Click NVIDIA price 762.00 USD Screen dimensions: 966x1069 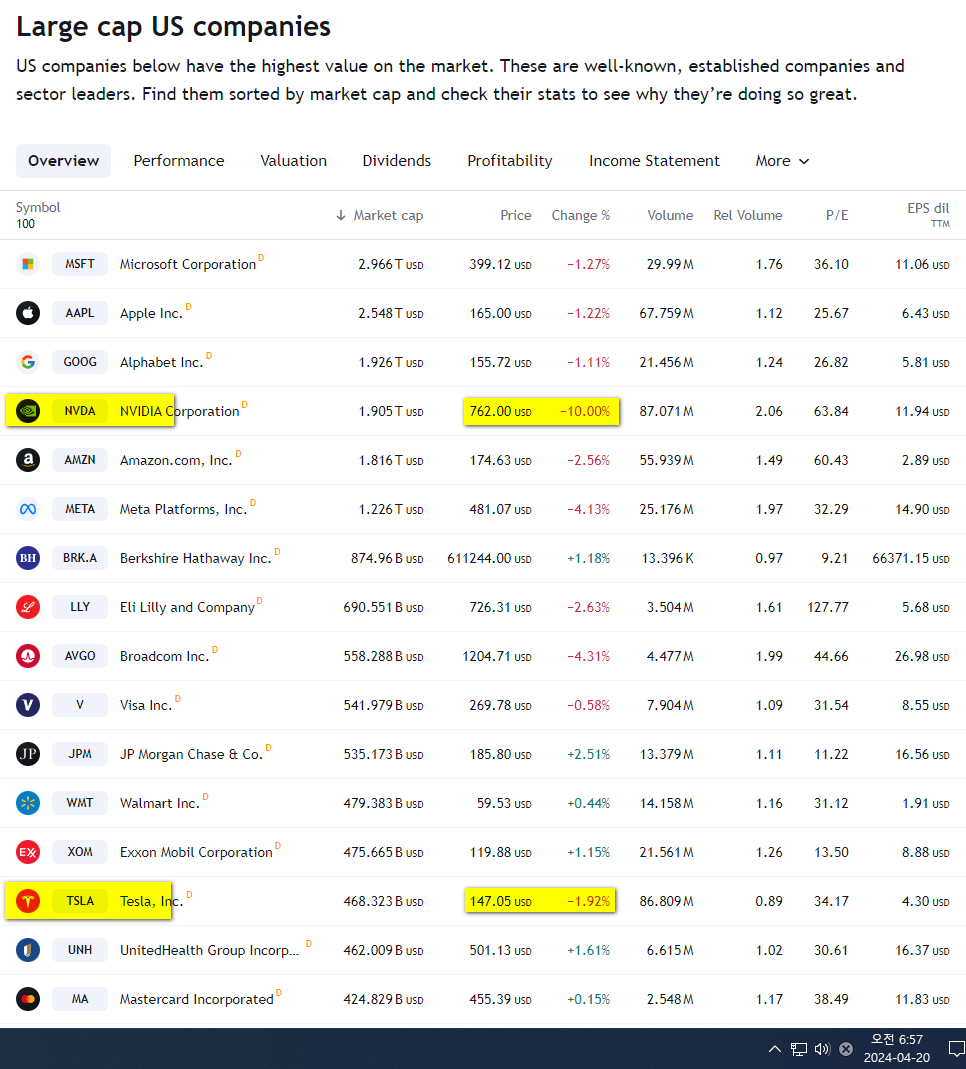pos(500,412)
